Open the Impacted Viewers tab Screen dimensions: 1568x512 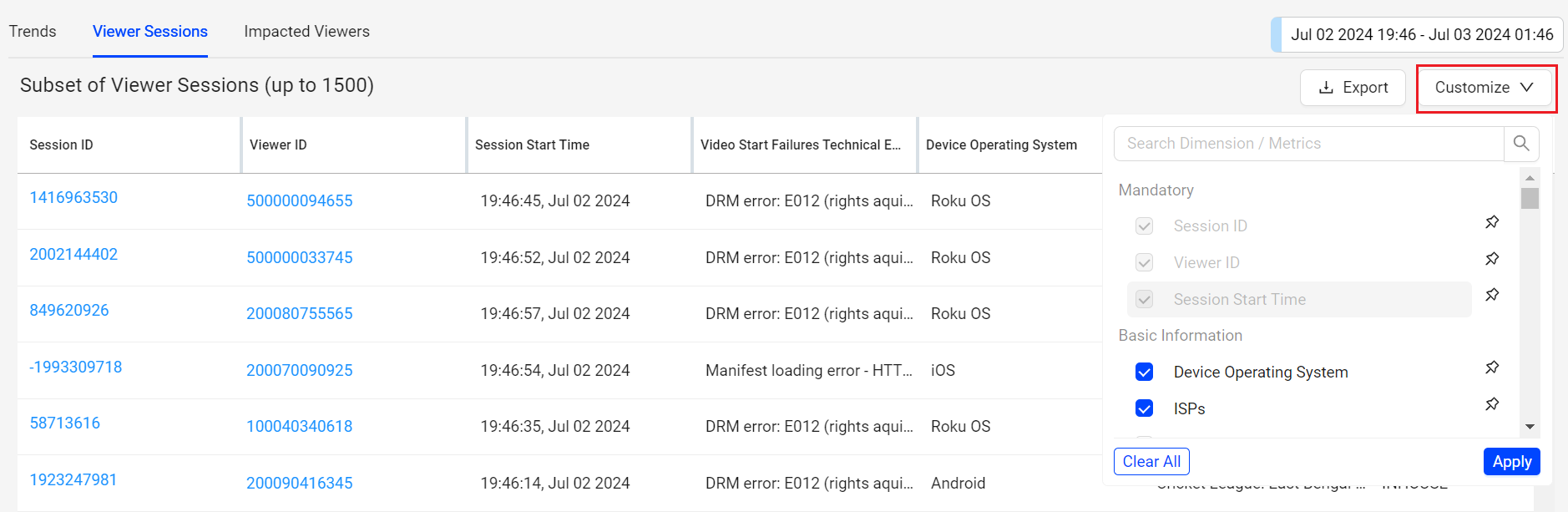(306, 32)
